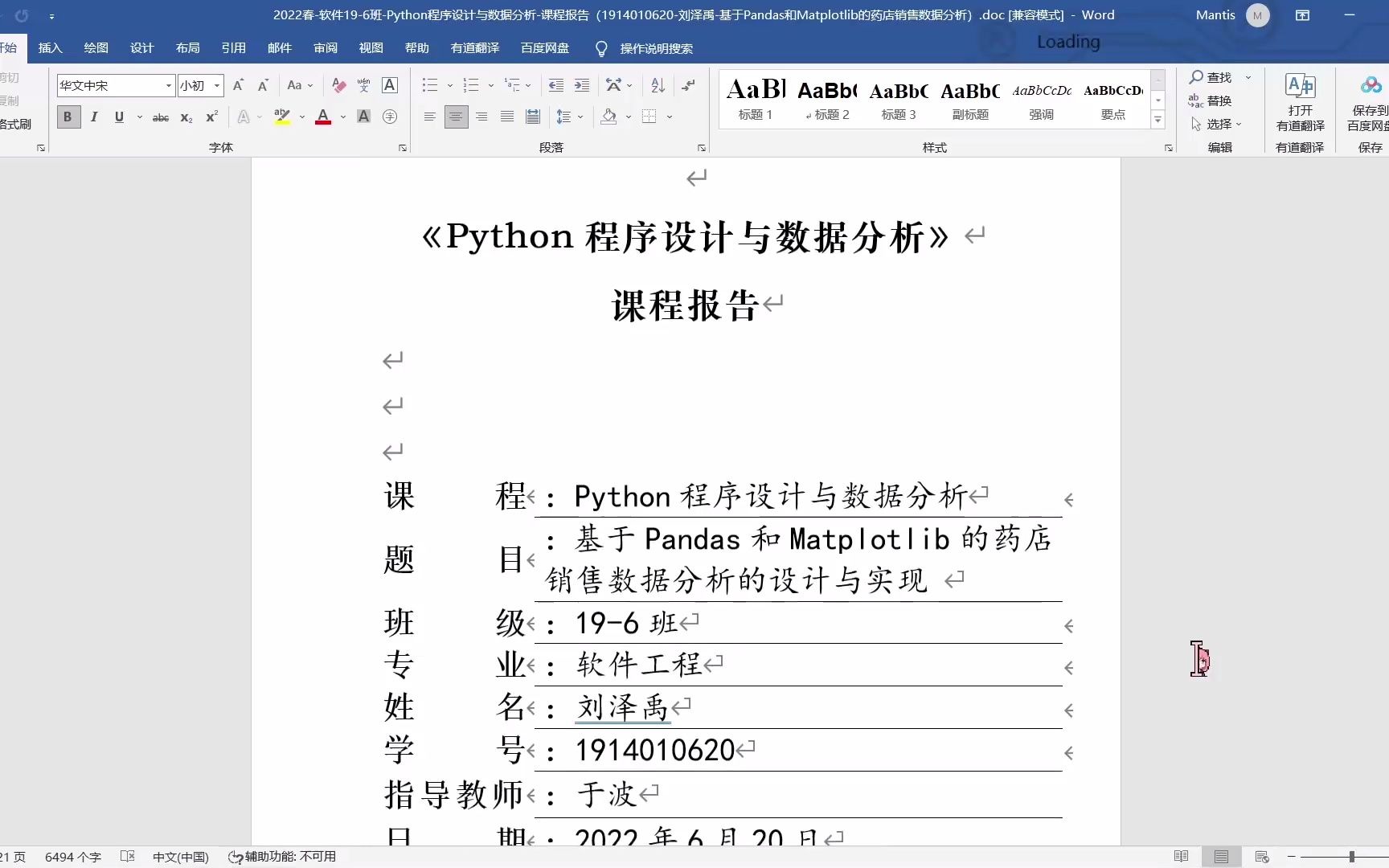This screenshot has width=1389, height=868.
Task: Switch to print layout view
Action: pos(1222,857)
